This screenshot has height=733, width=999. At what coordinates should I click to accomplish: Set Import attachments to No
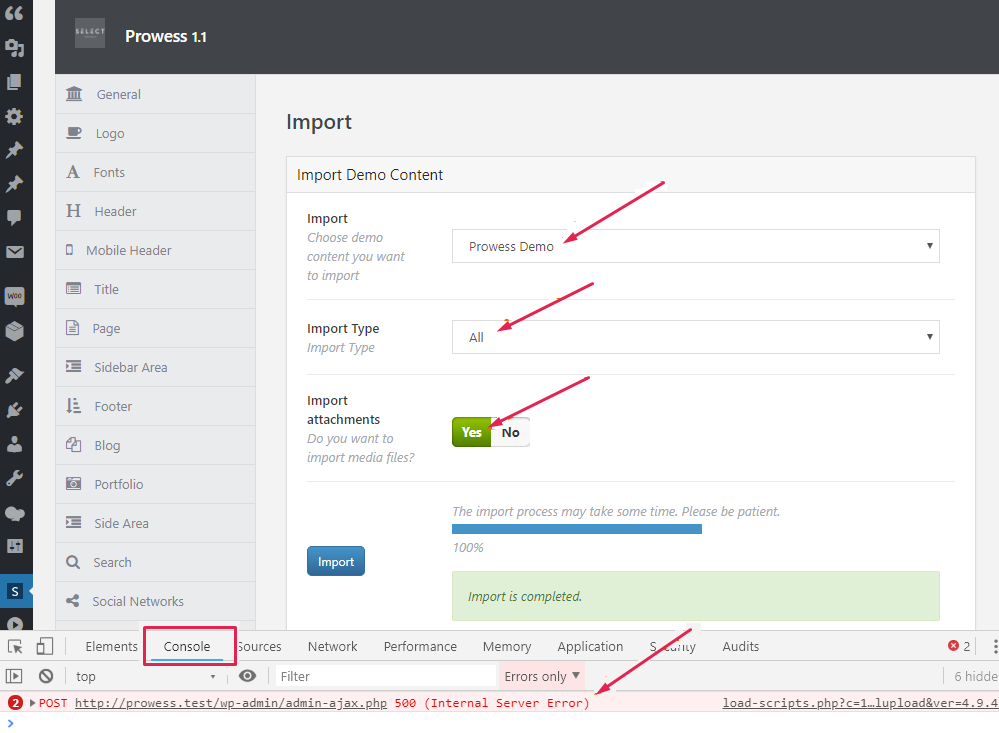(x=510, y=432)
